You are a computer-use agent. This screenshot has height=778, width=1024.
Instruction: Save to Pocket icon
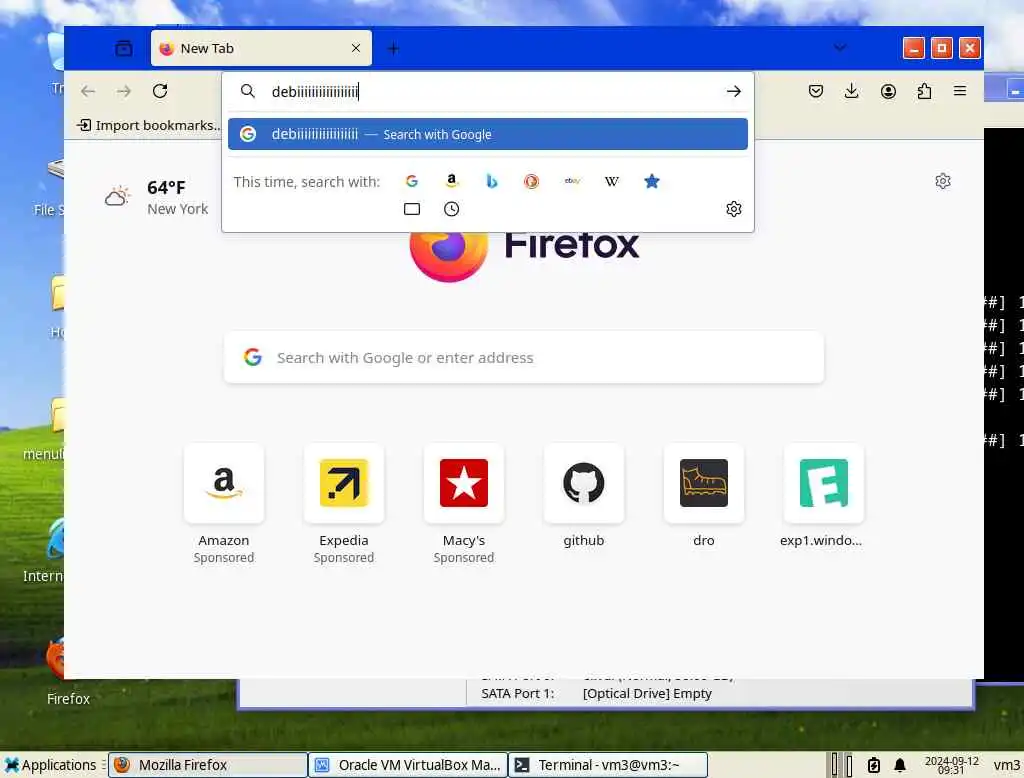tap(816, 91)
